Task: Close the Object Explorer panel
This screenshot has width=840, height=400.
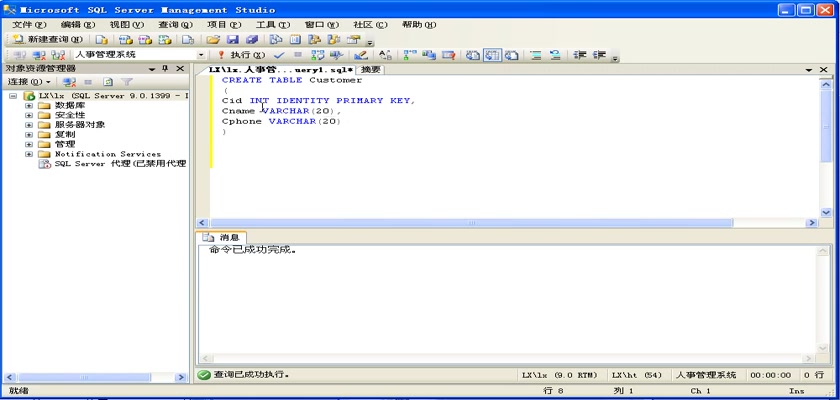Action: (x=181, y=69)
